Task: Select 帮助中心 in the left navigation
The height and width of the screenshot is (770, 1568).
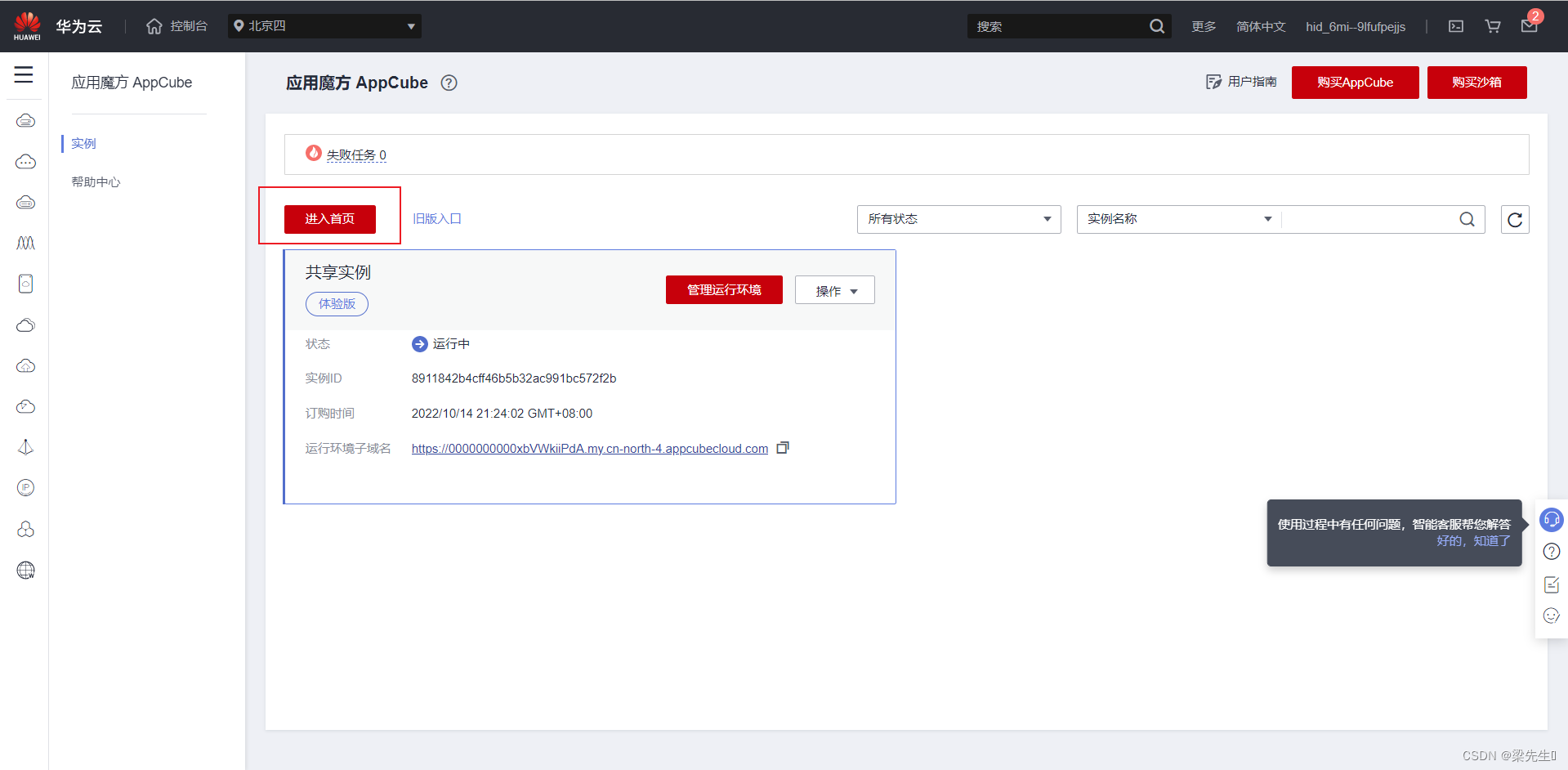Action: click(x=96, y=181)
